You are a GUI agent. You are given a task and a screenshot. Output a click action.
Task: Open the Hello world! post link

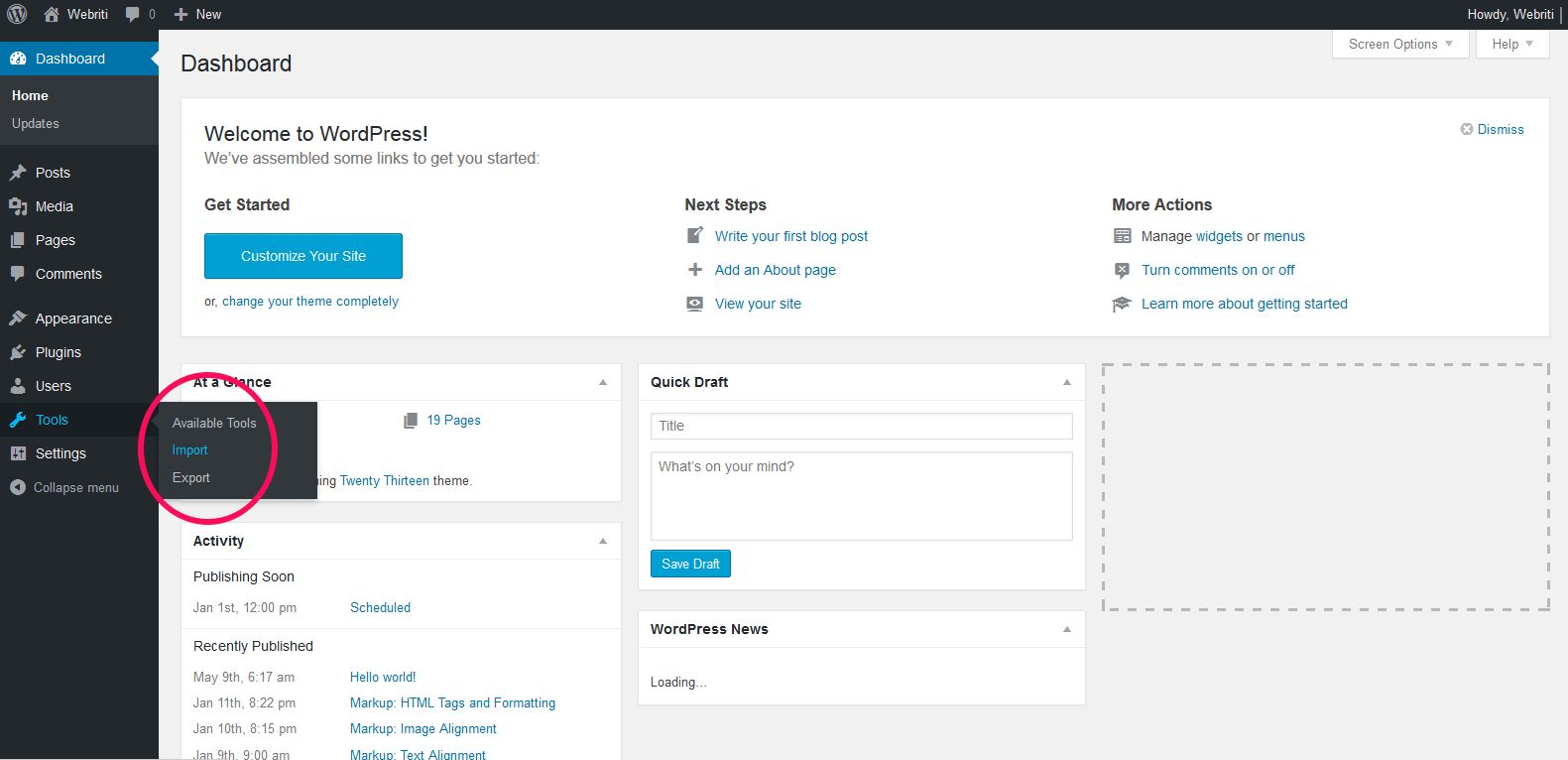tap(383, 678)
